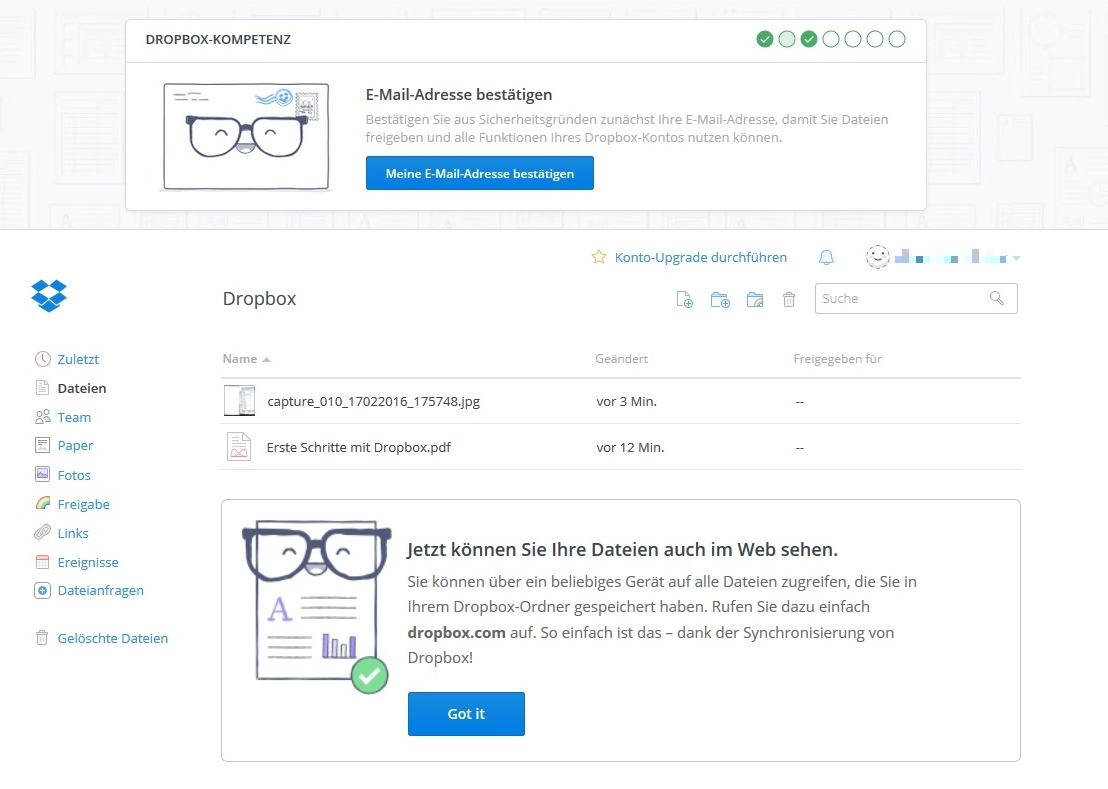Click the trash icon in toolbar
This screenshot has width=1108, height=789.
[789, 299]
